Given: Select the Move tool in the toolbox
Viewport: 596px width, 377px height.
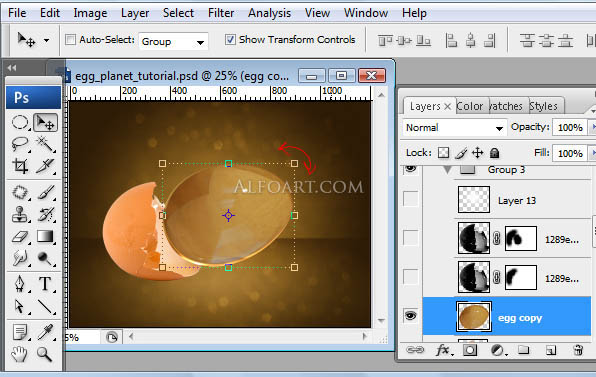Looking at the screenshot, I should pyautogui.click(x=45, y=122).
